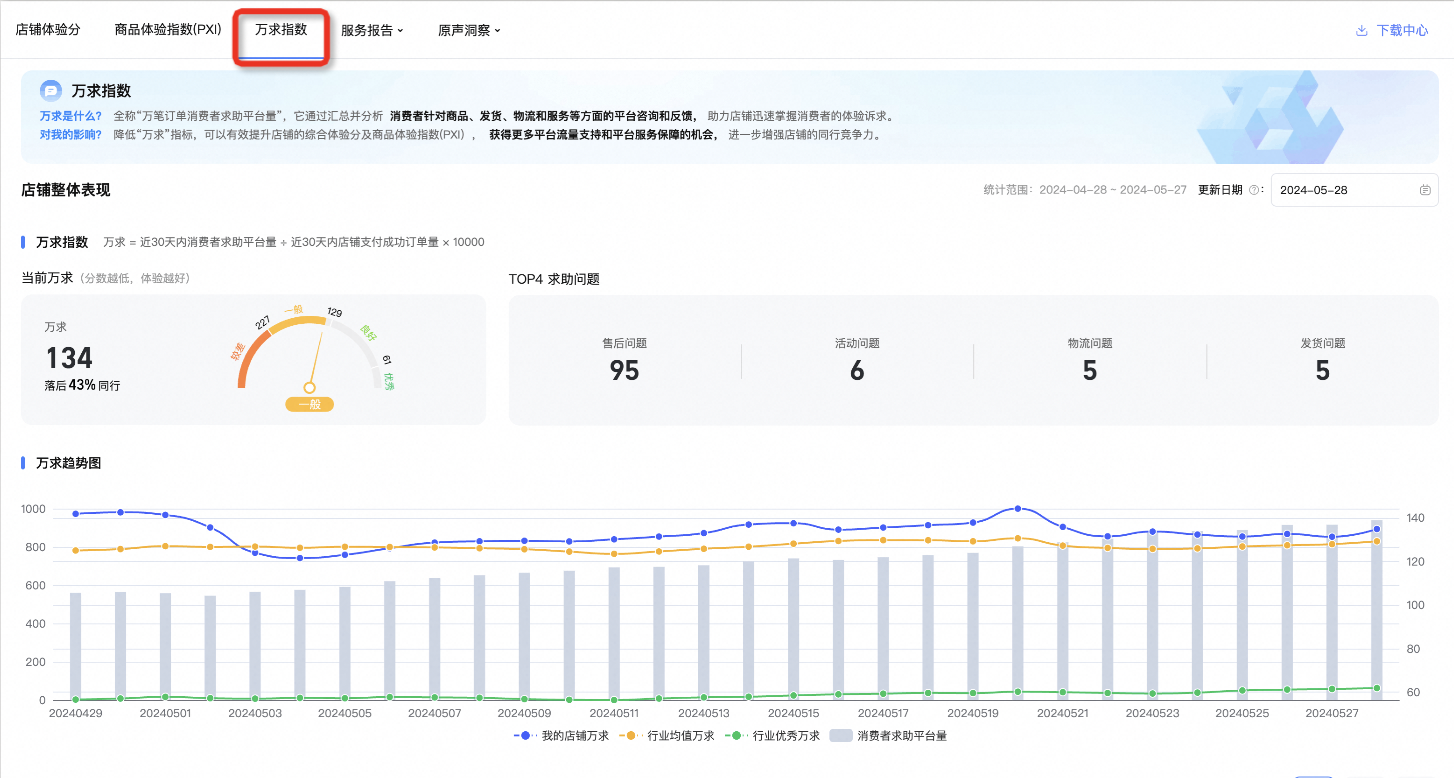Click the 2024-05-28 date input field
The width and height of the screenshot is (1454, 778).
[x=1354, y=190]
